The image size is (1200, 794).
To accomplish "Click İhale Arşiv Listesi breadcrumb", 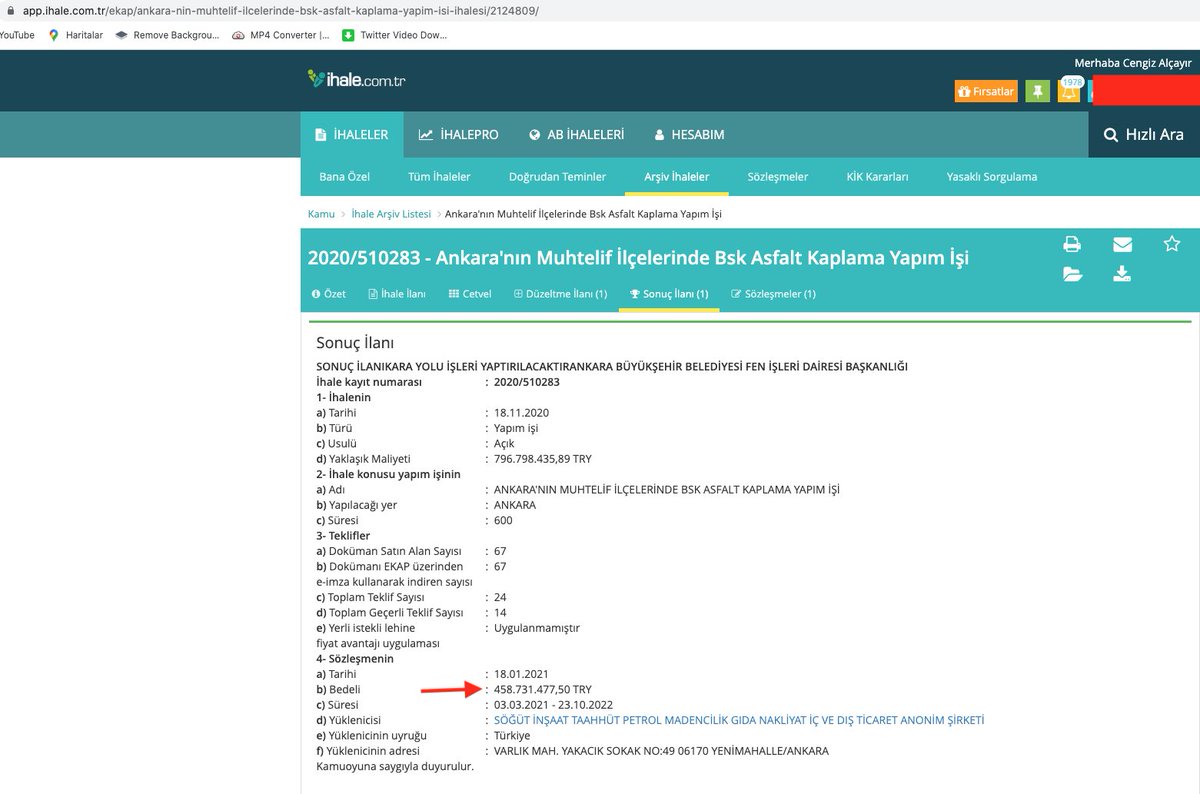I will pos(390,214).
